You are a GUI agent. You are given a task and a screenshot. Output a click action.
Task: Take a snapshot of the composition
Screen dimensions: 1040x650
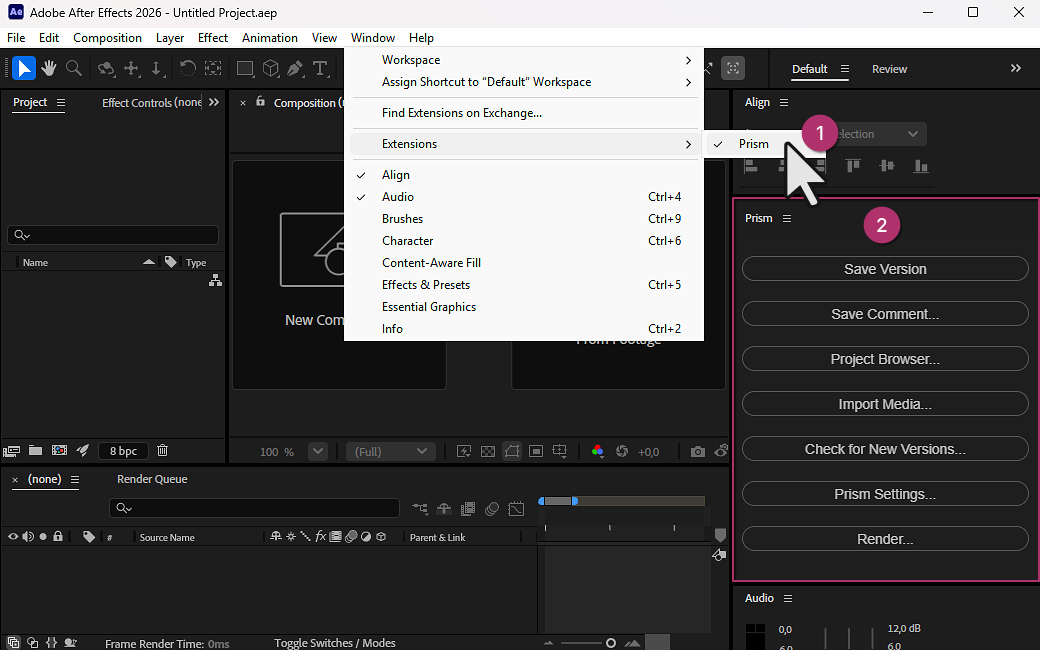point(697,451)
